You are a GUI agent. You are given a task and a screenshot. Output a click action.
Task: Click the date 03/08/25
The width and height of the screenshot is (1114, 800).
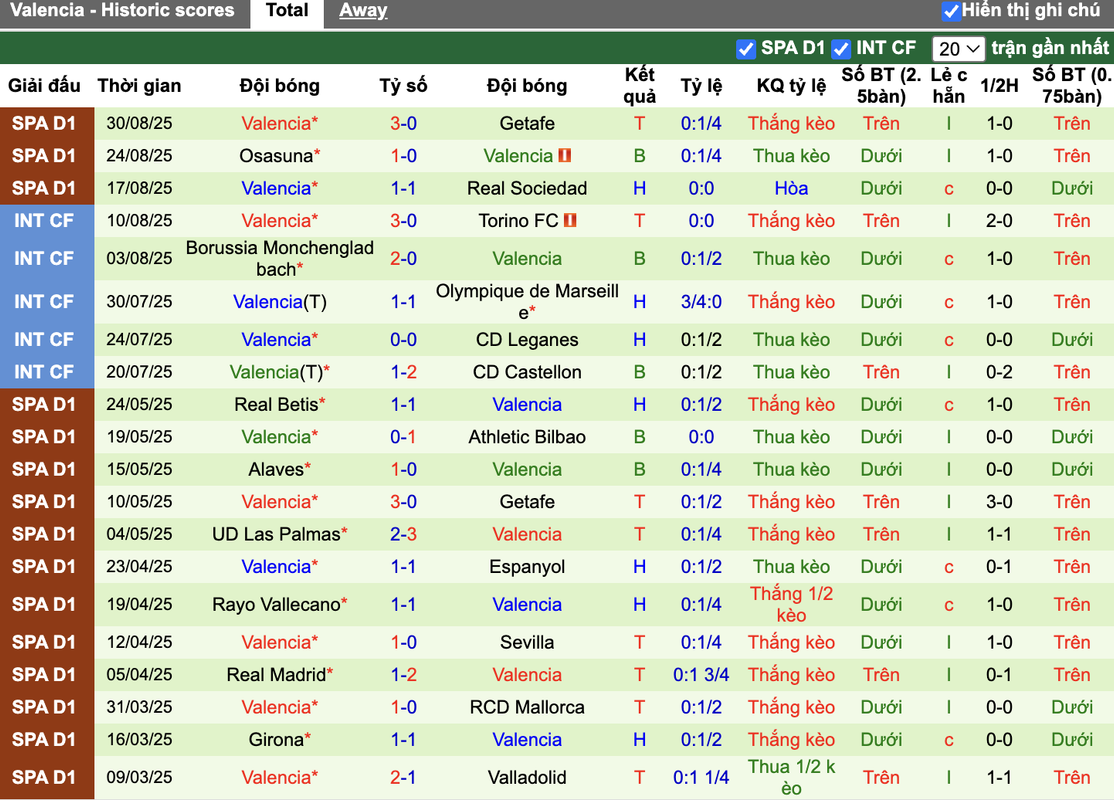click(x=139, y=259)
